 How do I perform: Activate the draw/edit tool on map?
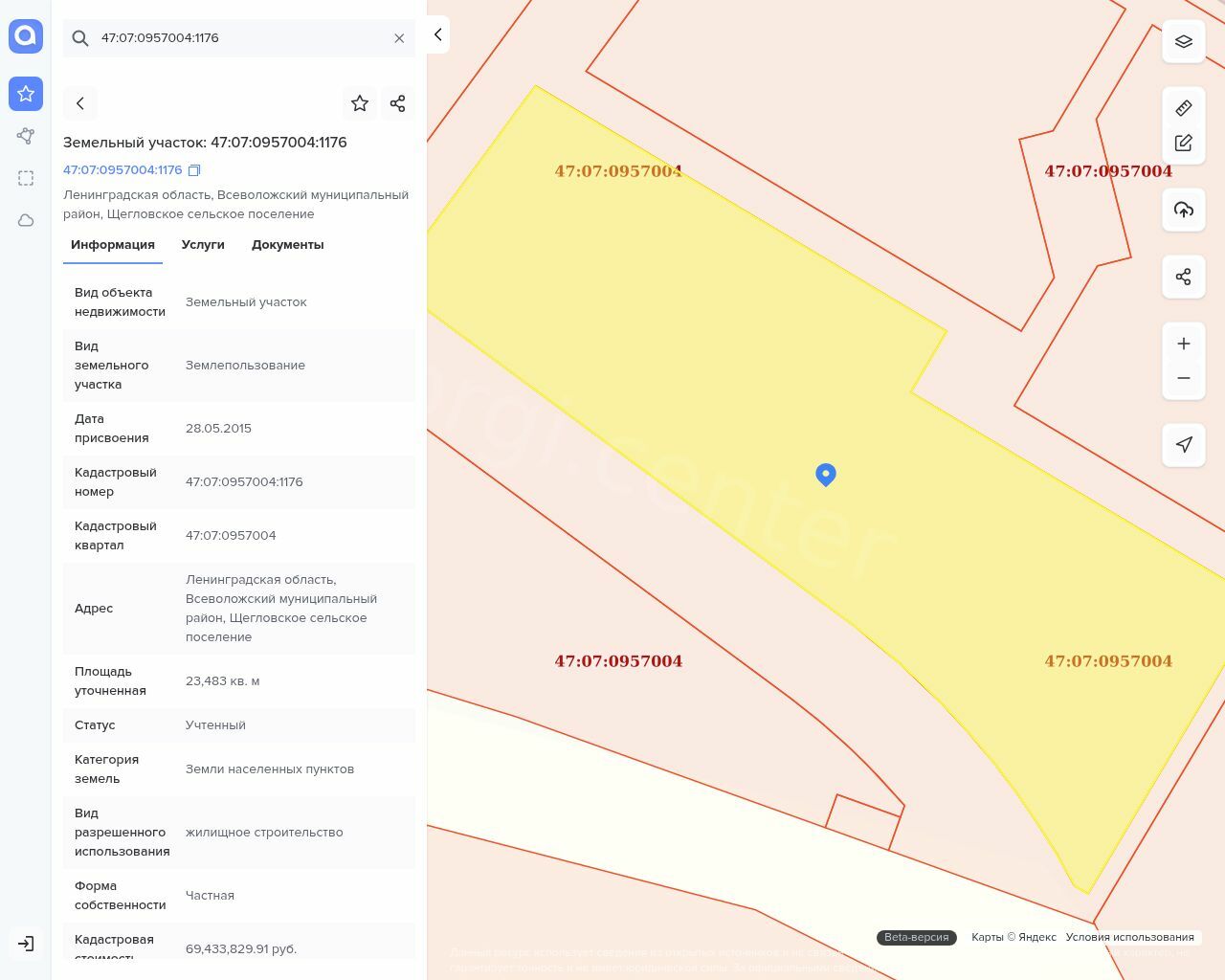[1183, 143]
